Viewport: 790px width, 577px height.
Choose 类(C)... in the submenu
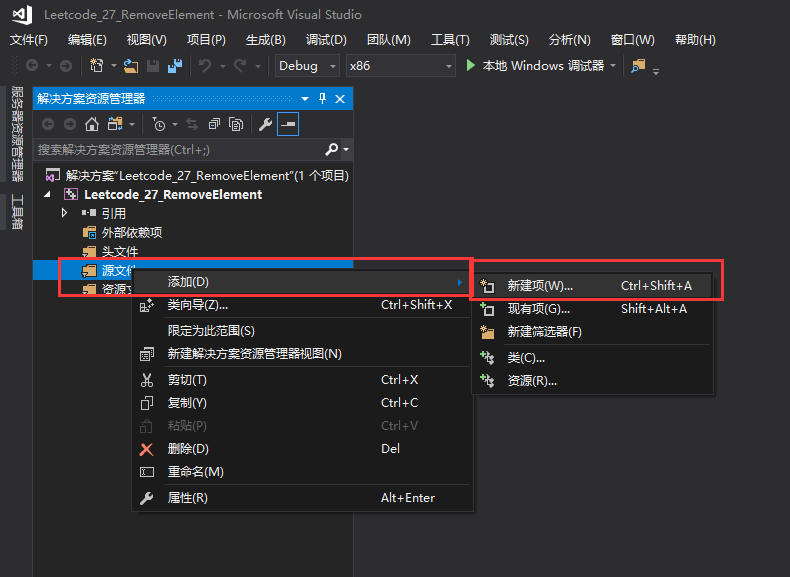(x=592, y=358)
